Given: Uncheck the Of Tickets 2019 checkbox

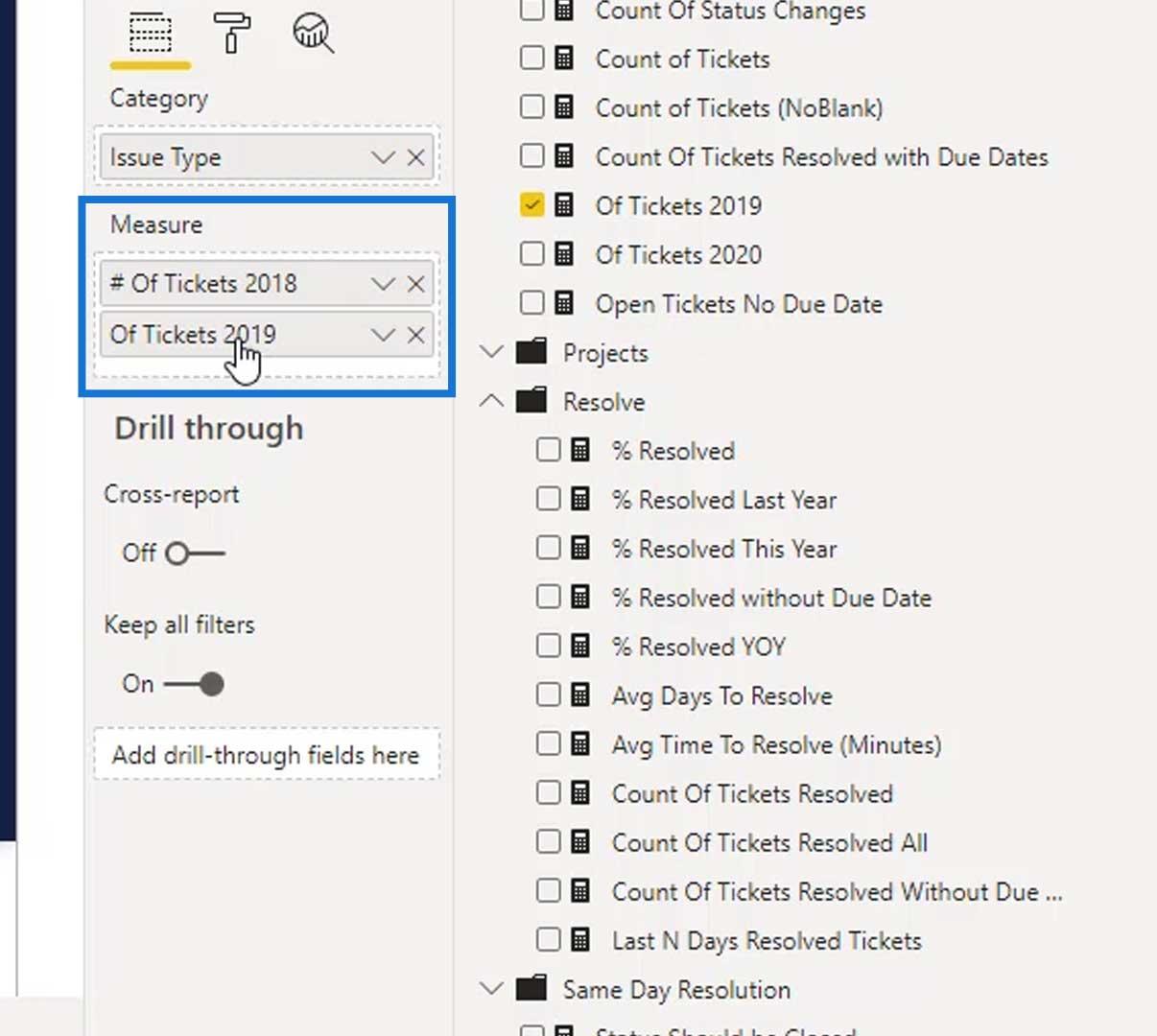Looking at the screenshot, I should click(x=531, y=204).
